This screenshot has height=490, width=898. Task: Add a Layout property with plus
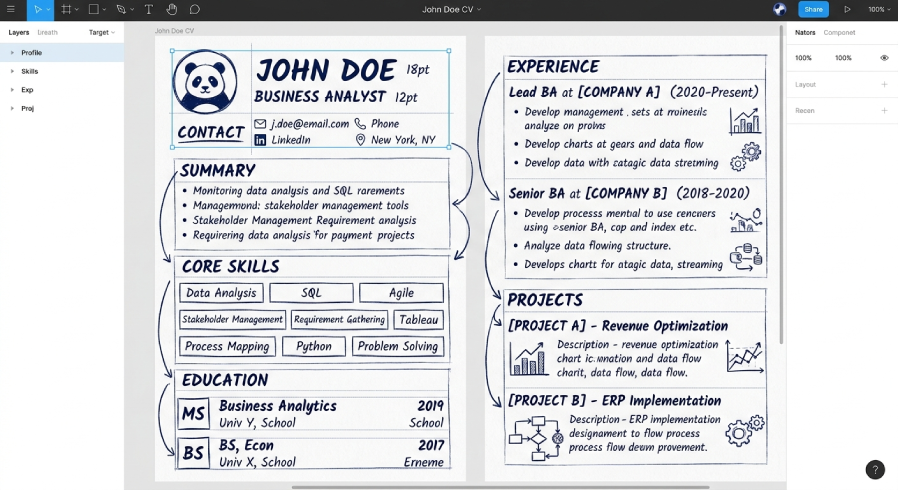coord(884,85)
